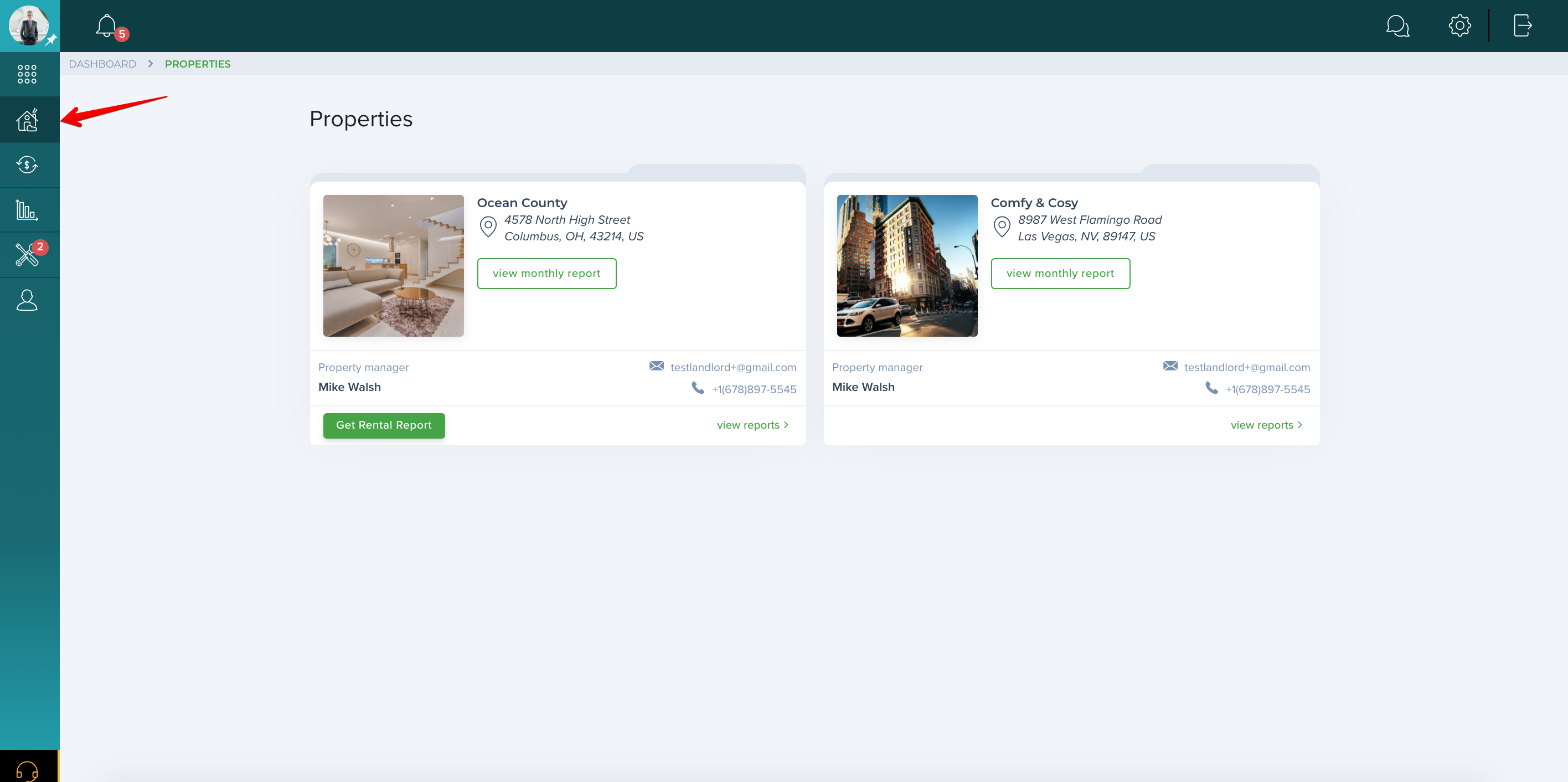The image size is (1568, 782).
Task: Click Ocean County property title
Action: click(x=522, y=203)
